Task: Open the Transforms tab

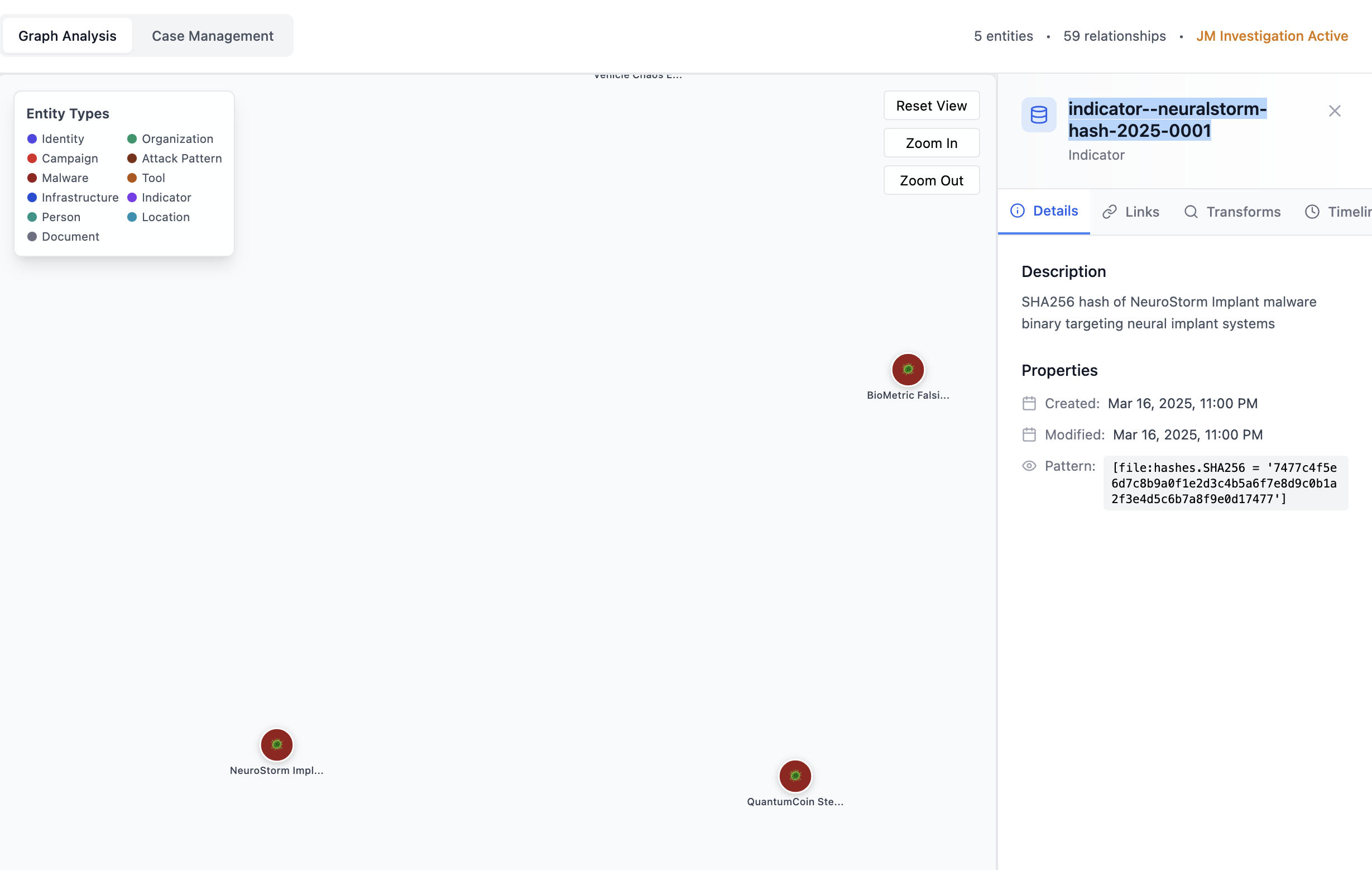Action: coord(1232,212)
